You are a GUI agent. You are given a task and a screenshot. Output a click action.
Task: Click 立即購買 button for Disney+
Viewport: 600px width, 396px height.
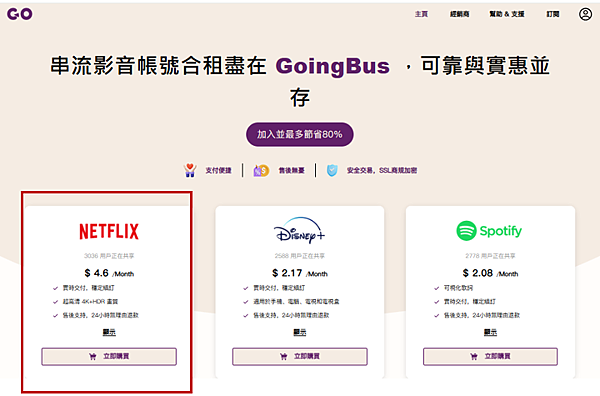300,357
